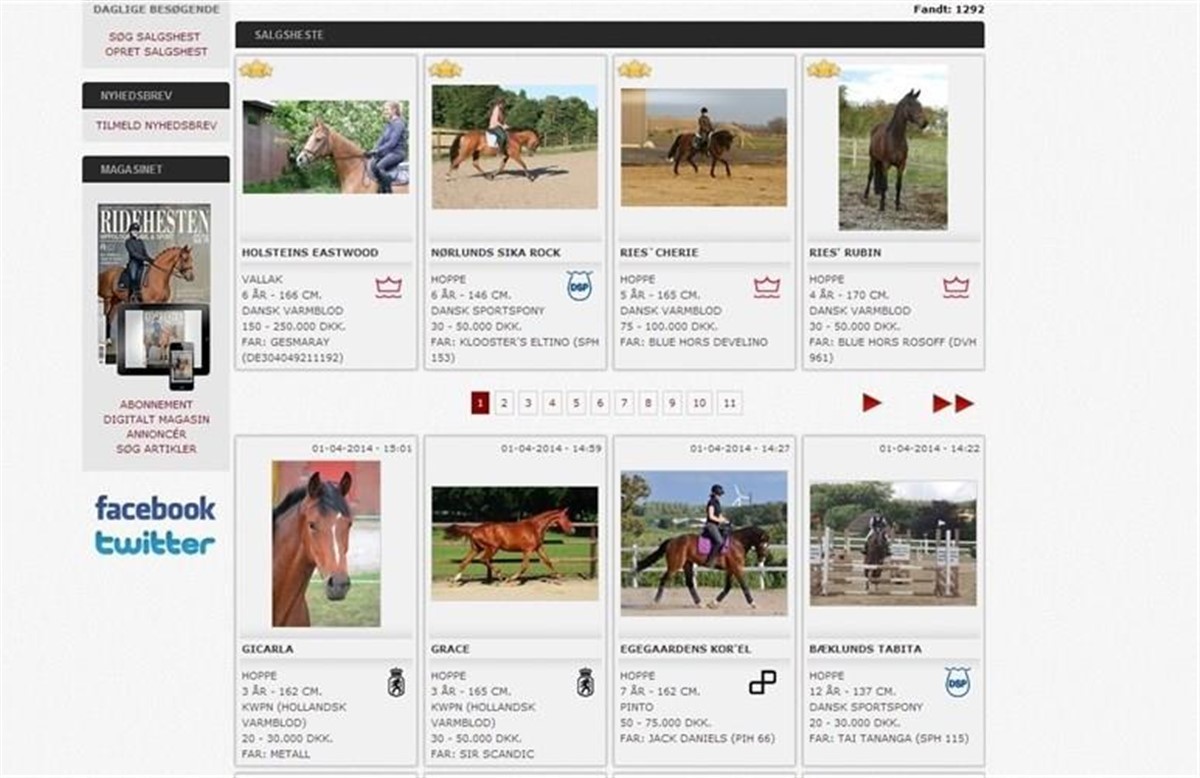Click the Pinto logo on Egegaardens Kor'el
Viewport: 1200px width, 778px height.
tap(763, 682)
